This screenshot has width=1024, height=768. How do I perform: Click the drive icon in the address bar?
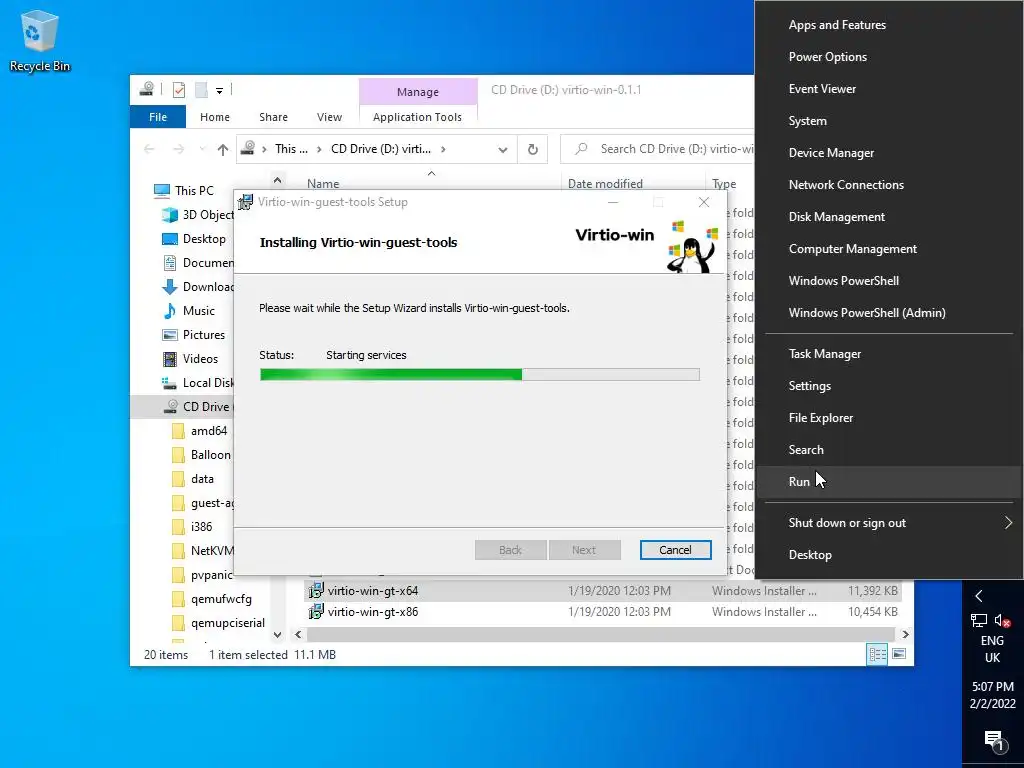click(248, 148)
